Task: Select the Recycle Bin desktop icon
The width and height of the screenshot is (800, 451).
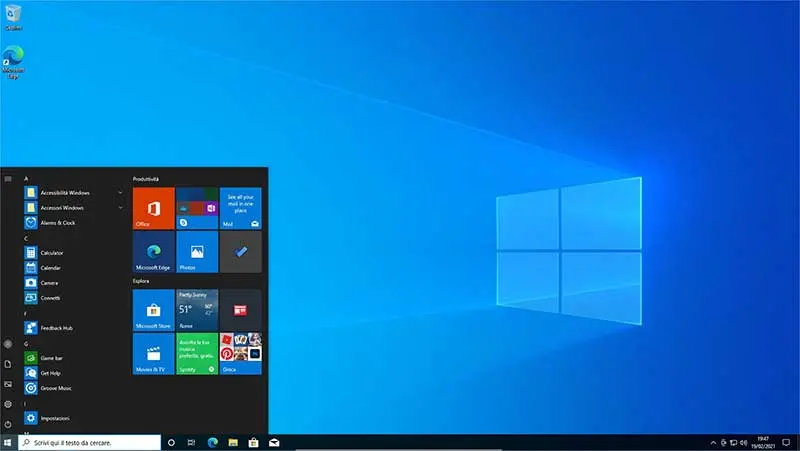Action: [x=13, y=17]
